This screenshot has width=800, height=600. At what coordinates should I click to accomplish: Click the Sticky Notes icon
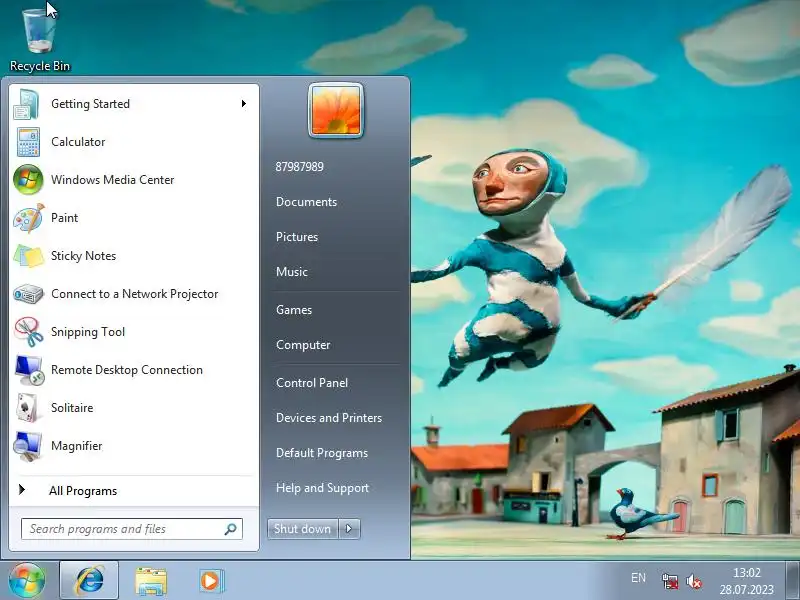[x=29, y=256]
